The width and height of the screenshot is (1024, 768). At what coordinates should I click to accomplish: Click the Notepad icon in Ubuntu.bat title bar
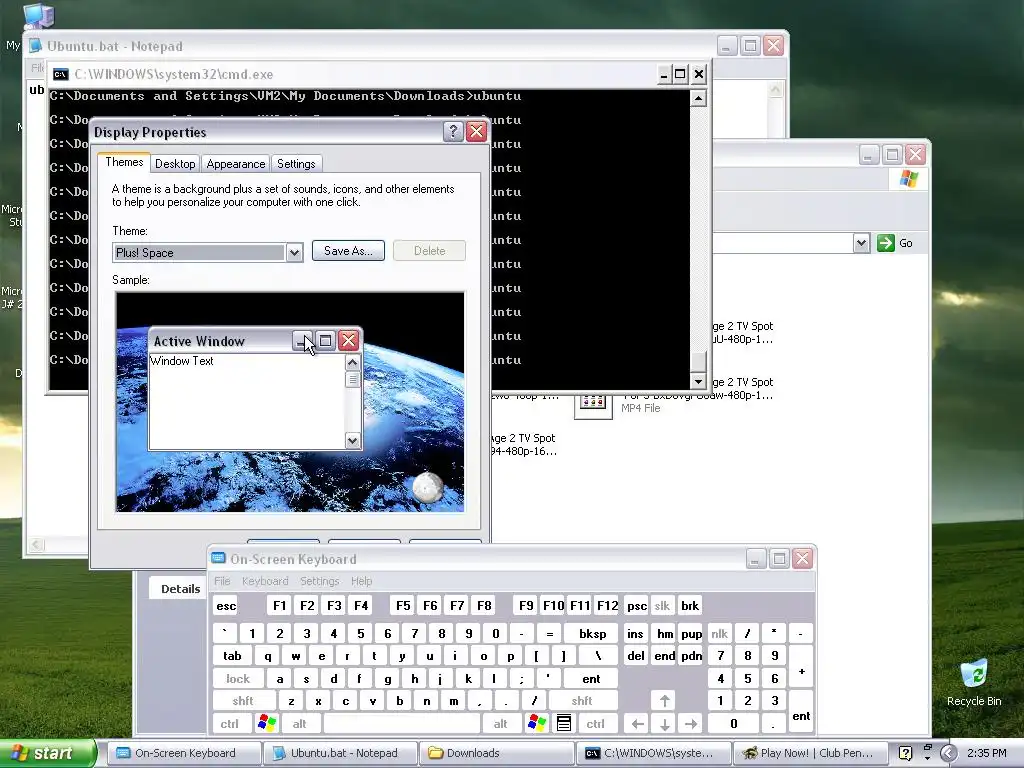pyautogui.click(x=35, y=46)
